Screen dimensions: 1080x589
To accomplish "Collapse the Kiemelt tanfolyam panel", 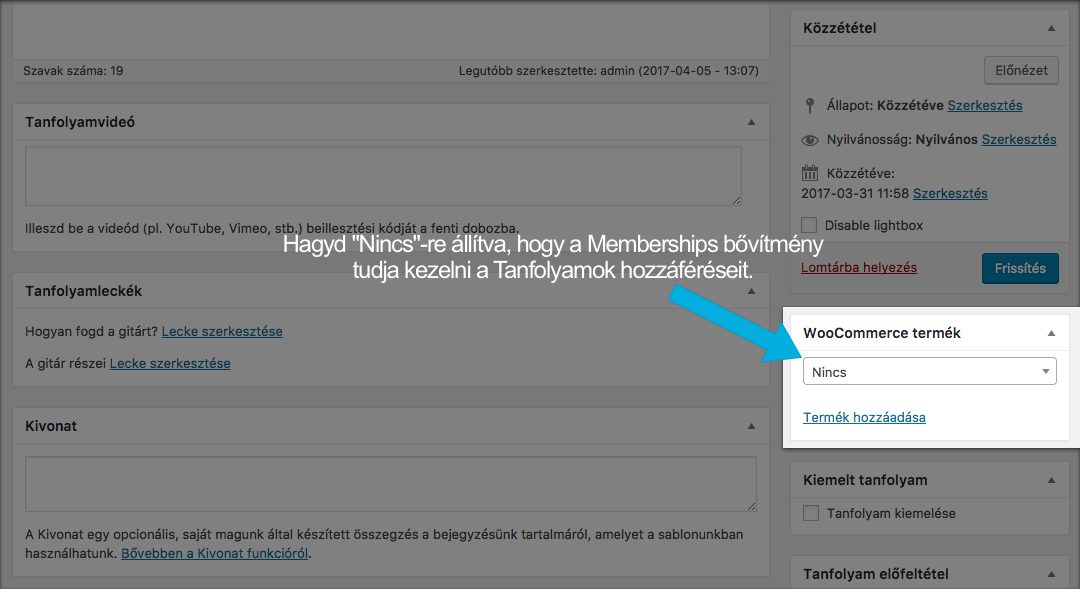I will click(1051, 480).
